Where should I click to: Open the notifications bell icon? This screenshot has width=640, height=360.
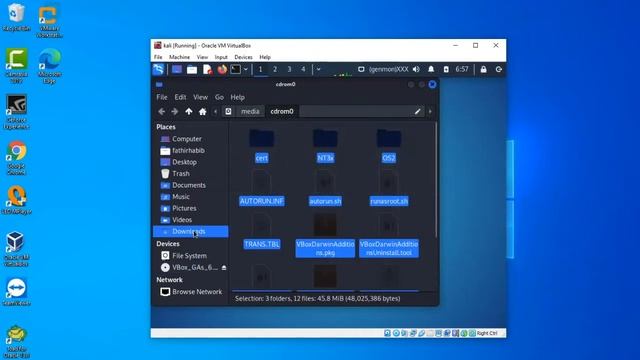(x=431, y=69)
